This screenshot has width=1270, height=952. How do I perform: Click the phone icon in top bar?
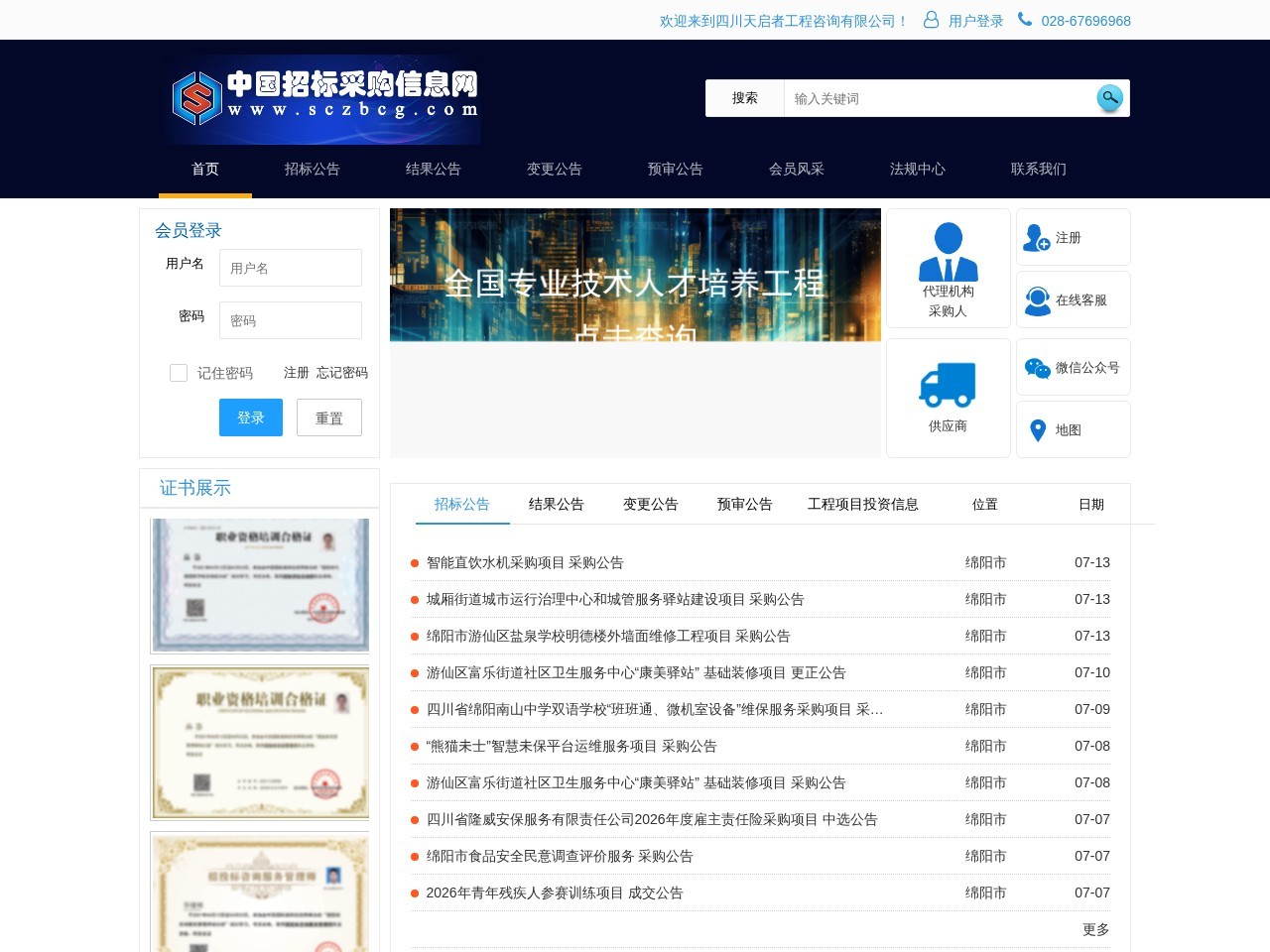pyautogui.click(x=1025, y=19)
